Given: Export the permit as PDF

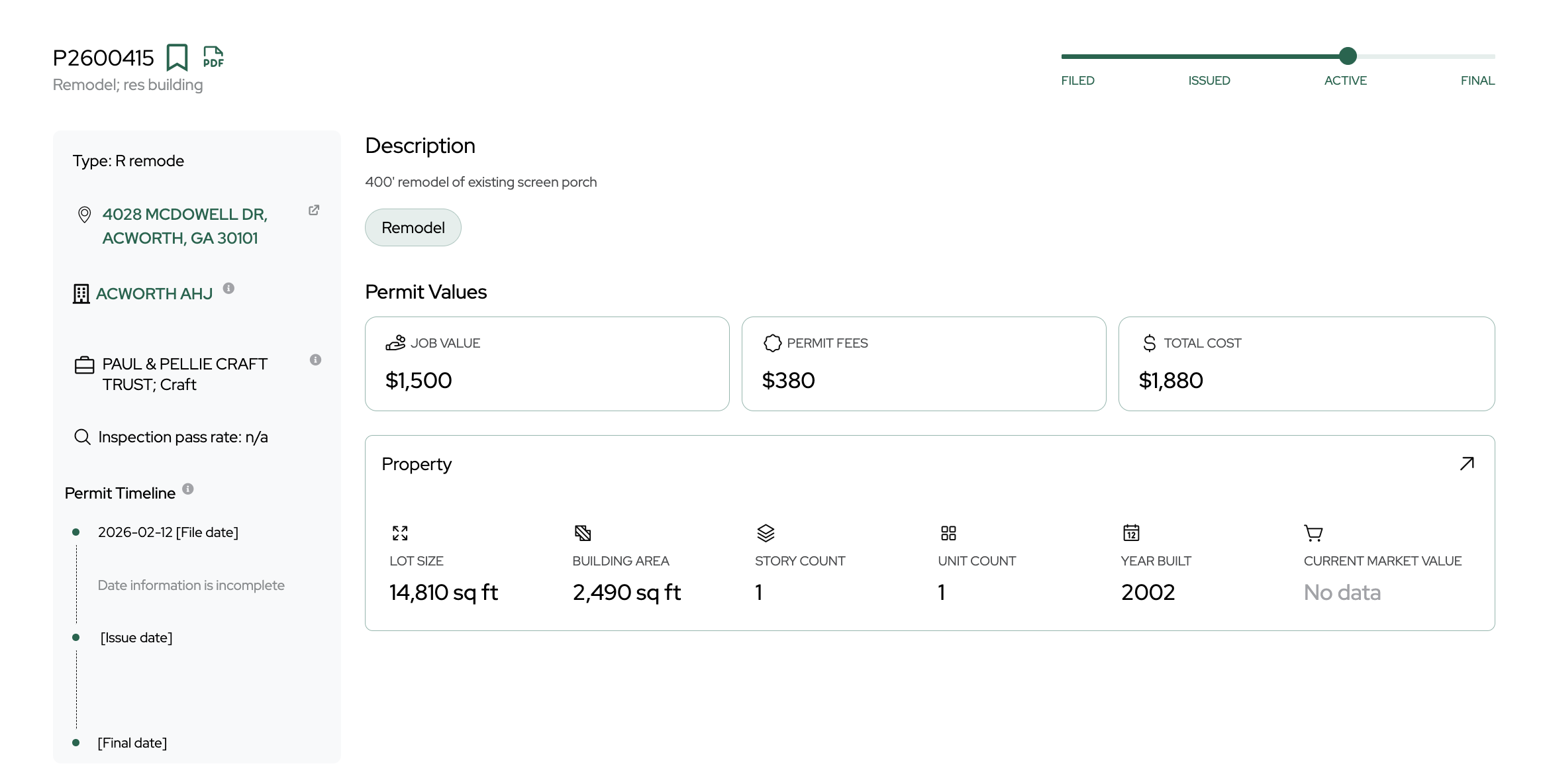Looking at the screenshot, I should click(213, 58).
